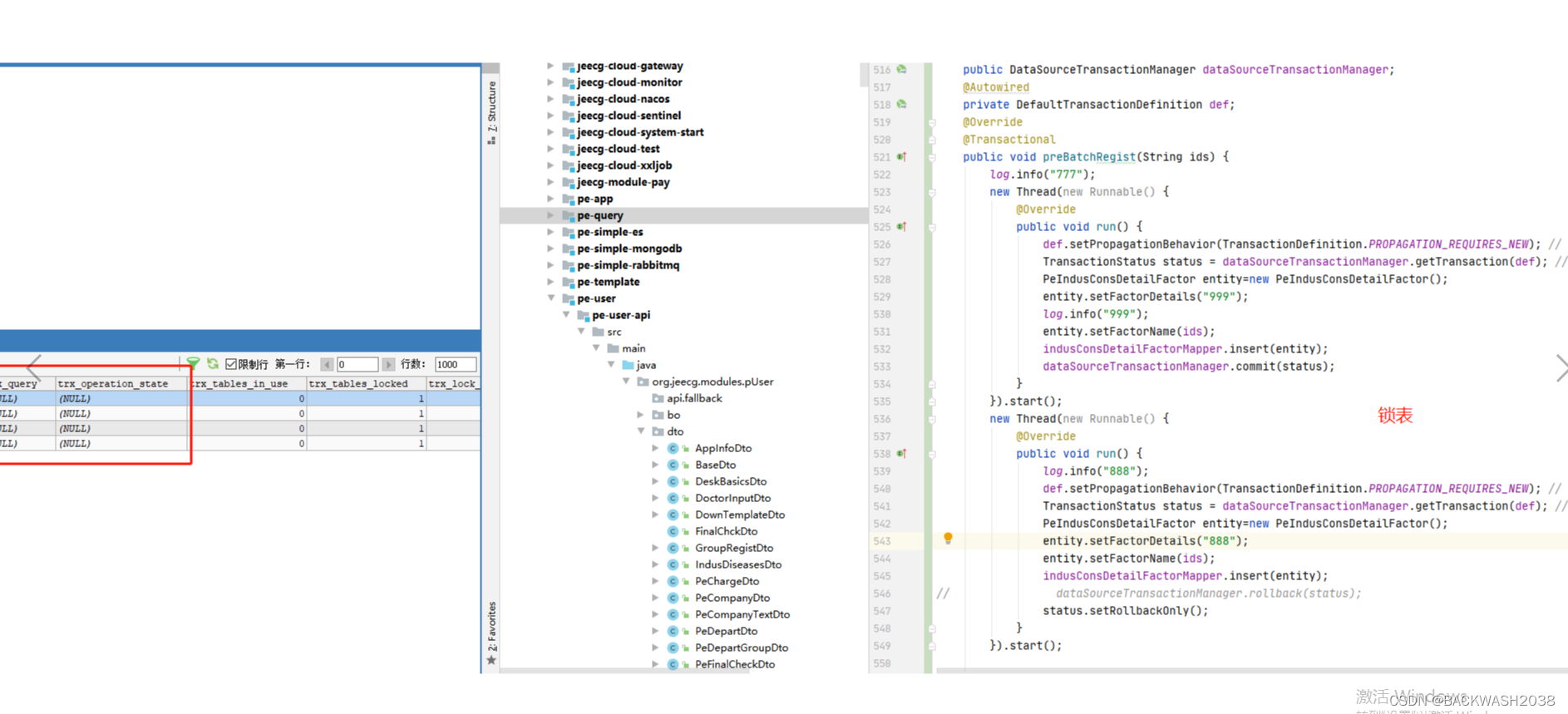Screen dimensions: 1568x714
Task: Click the green filter funnel icon
Action: [193, 363]
